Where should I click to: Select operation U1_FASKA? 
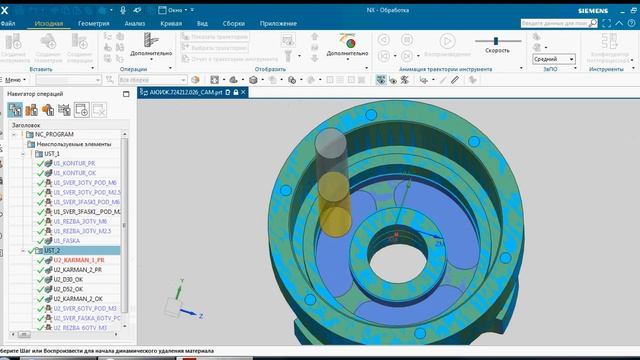(x=67, y=241)
